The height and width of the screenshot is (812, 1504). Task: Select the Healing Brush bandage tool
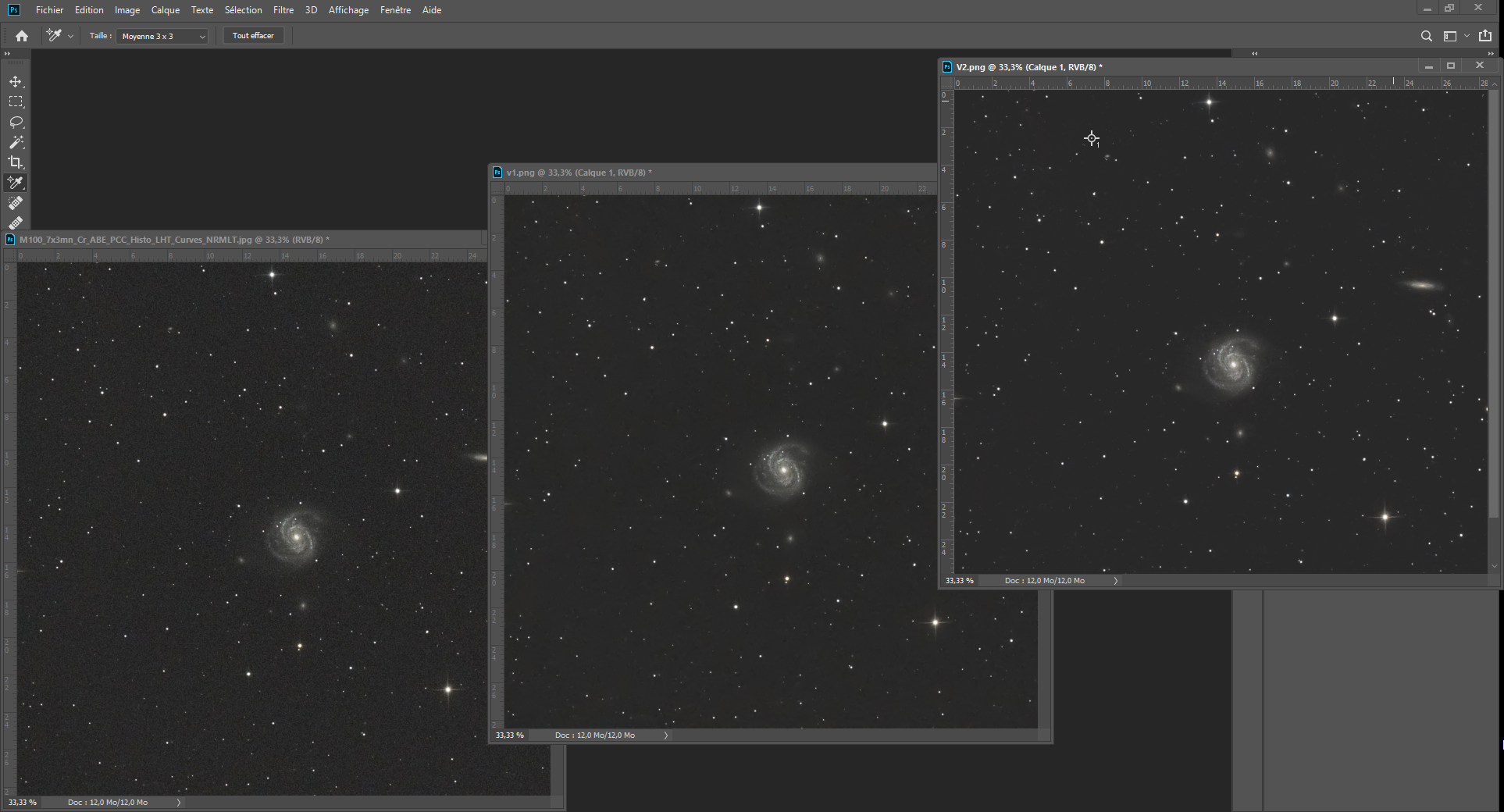point(16,223)
